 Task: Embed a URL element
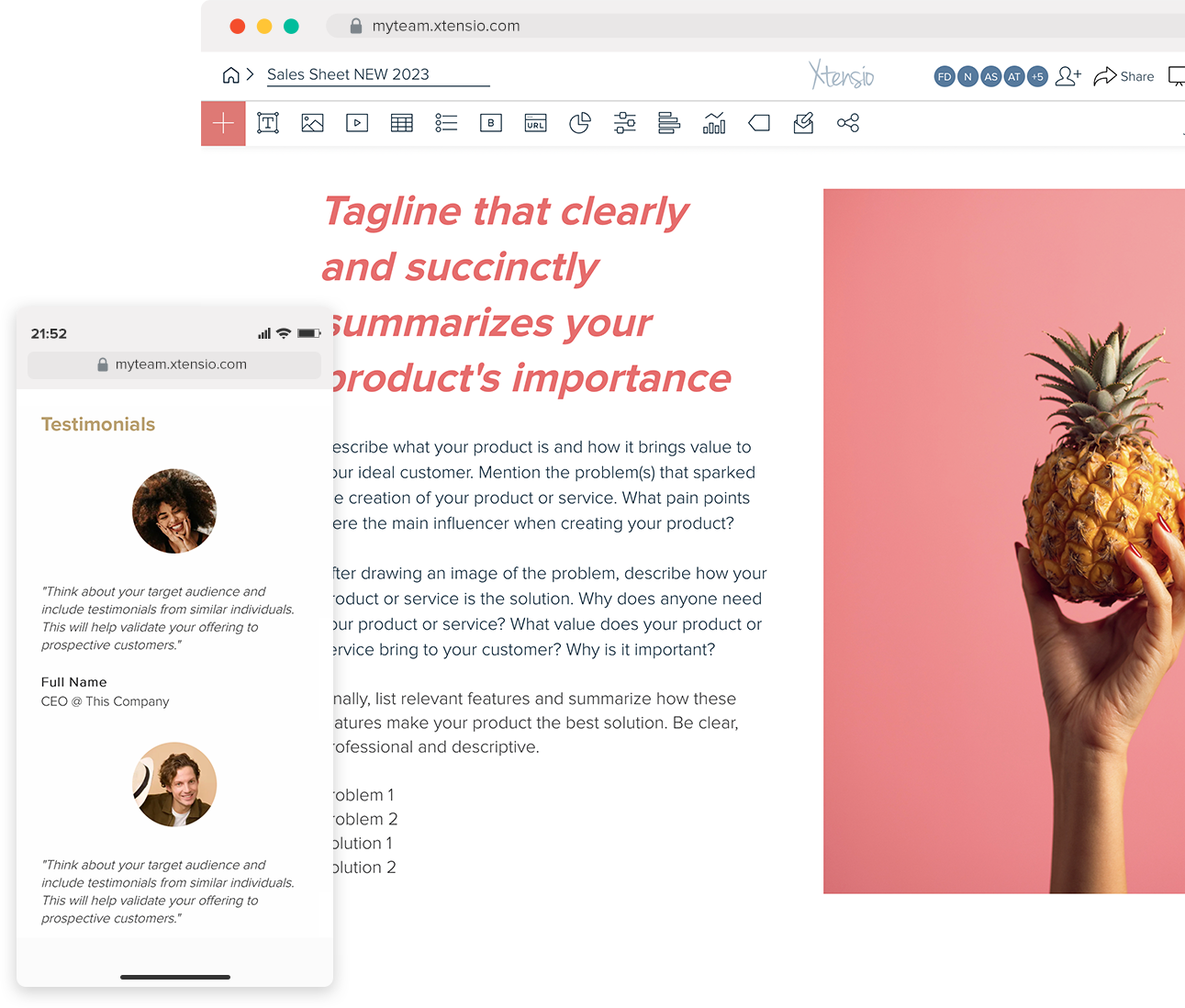(534, 122)
